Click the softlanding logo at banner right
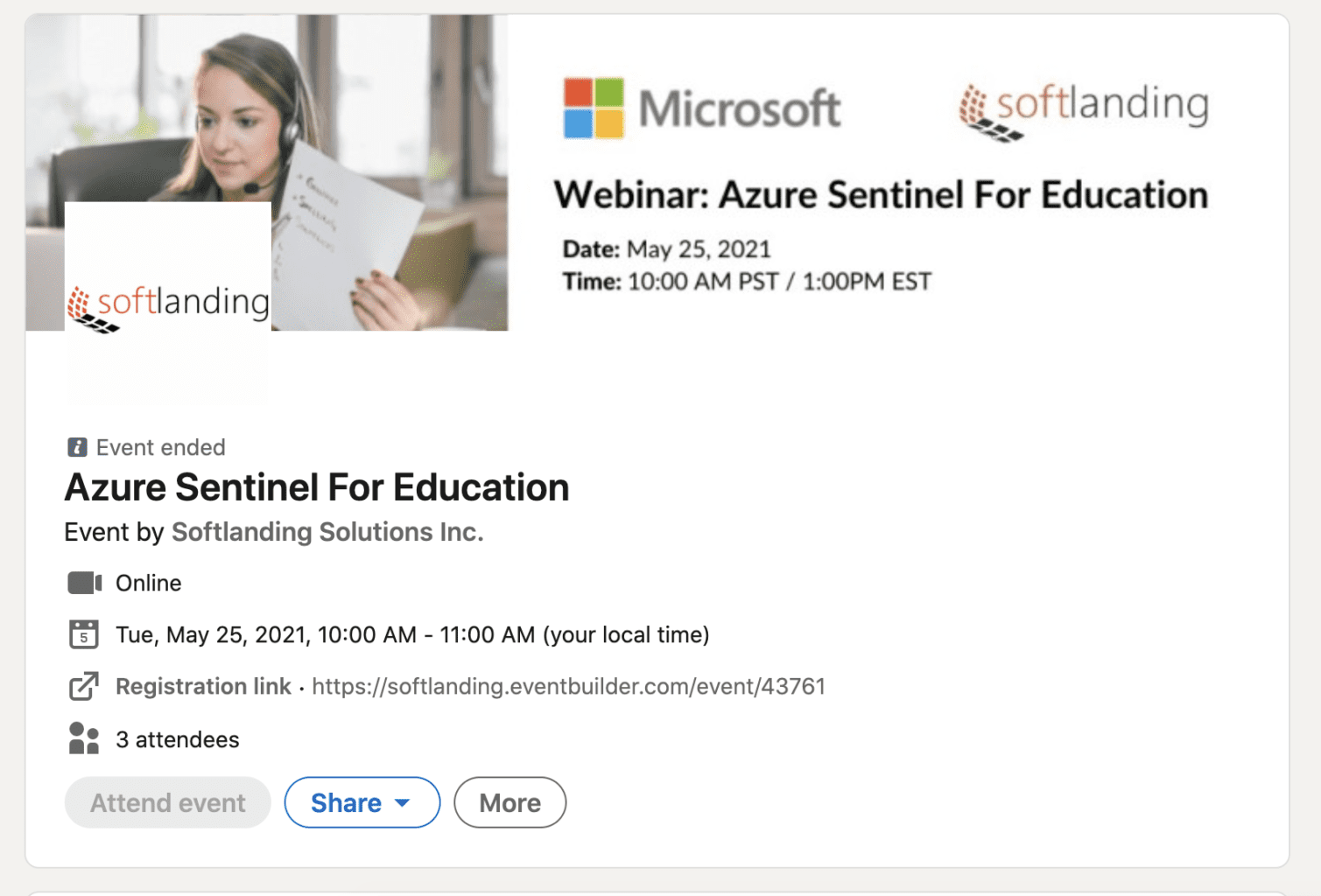This screenshot has width=1321, height=896. pos(1083,110)
